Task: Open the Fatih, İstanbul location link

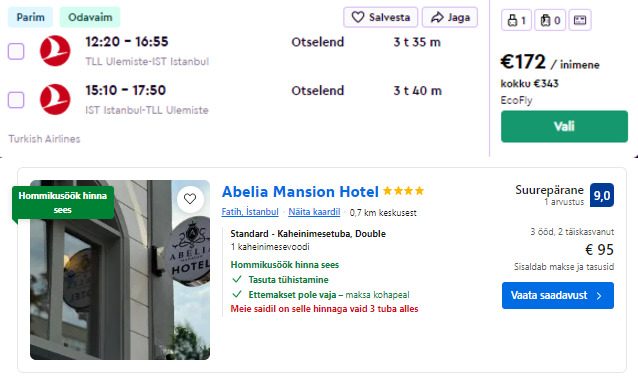Action: click(250, 212)
